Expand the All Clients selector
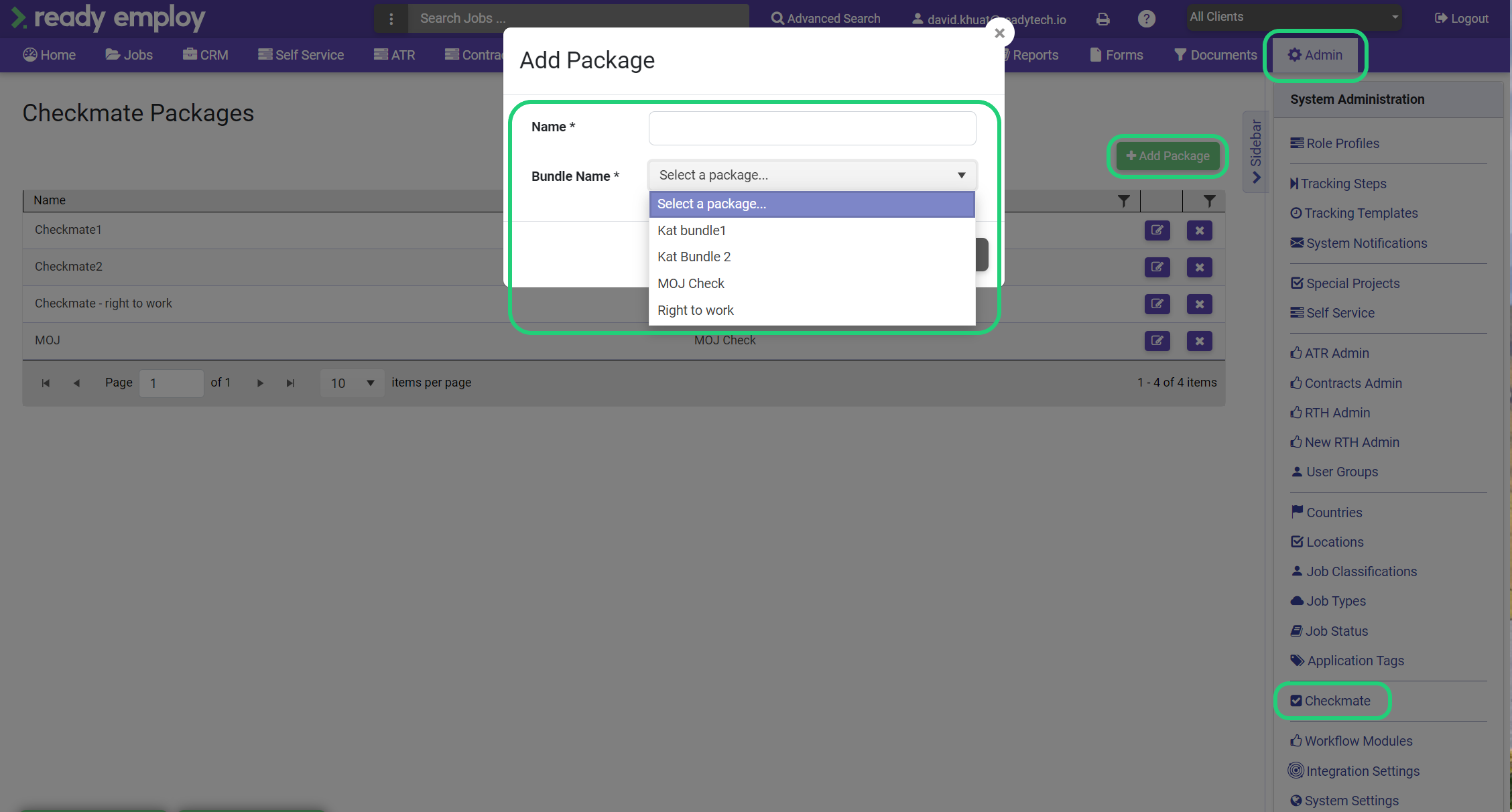The width and height of the screenshot is (1512, 812). [x=1294, y=17]
